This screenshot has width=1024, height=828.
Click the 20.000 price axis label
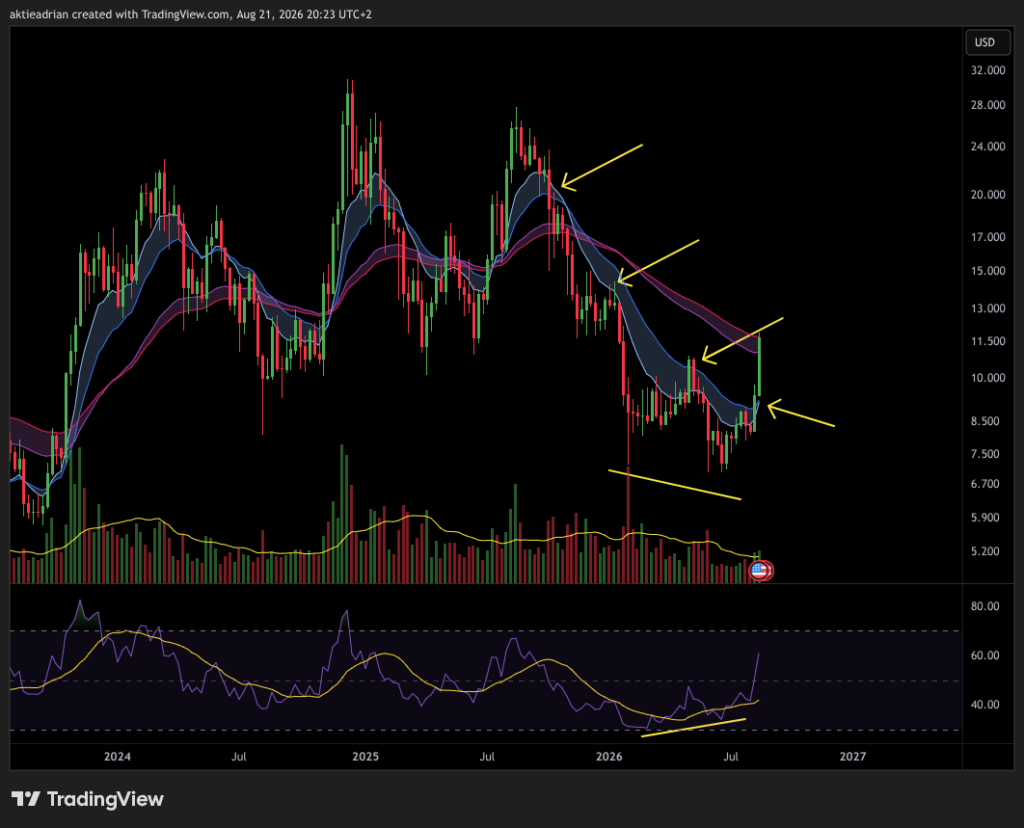[987, 195]
